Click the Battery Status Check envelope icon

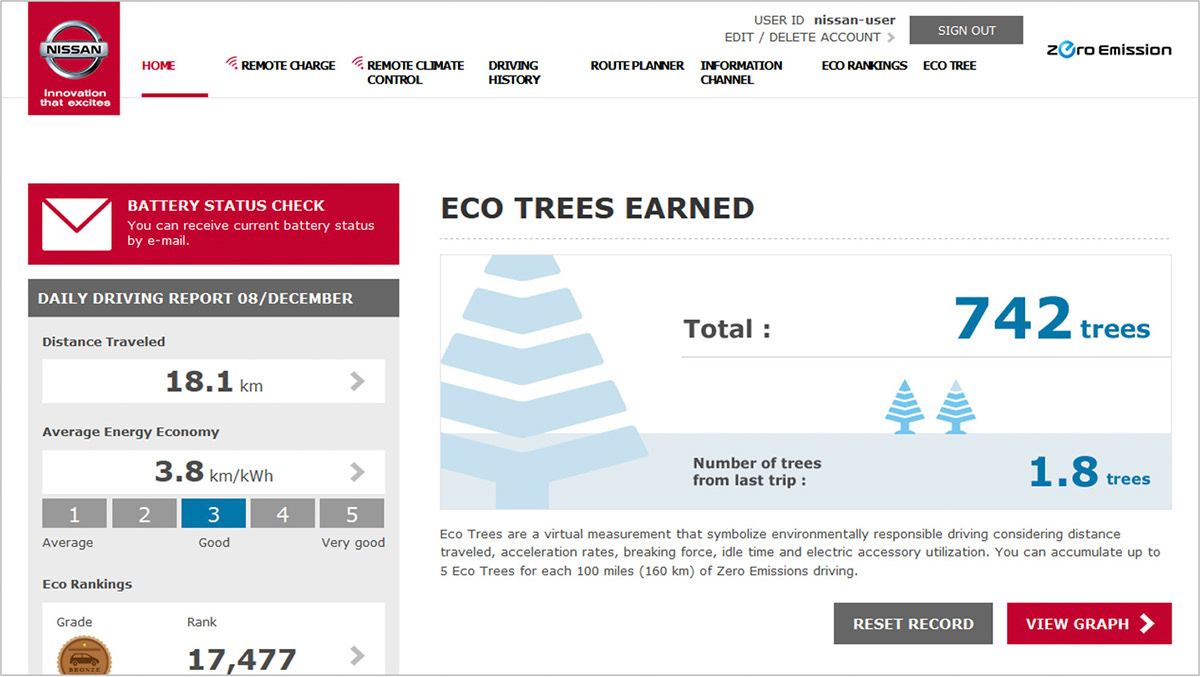point(77,224)
